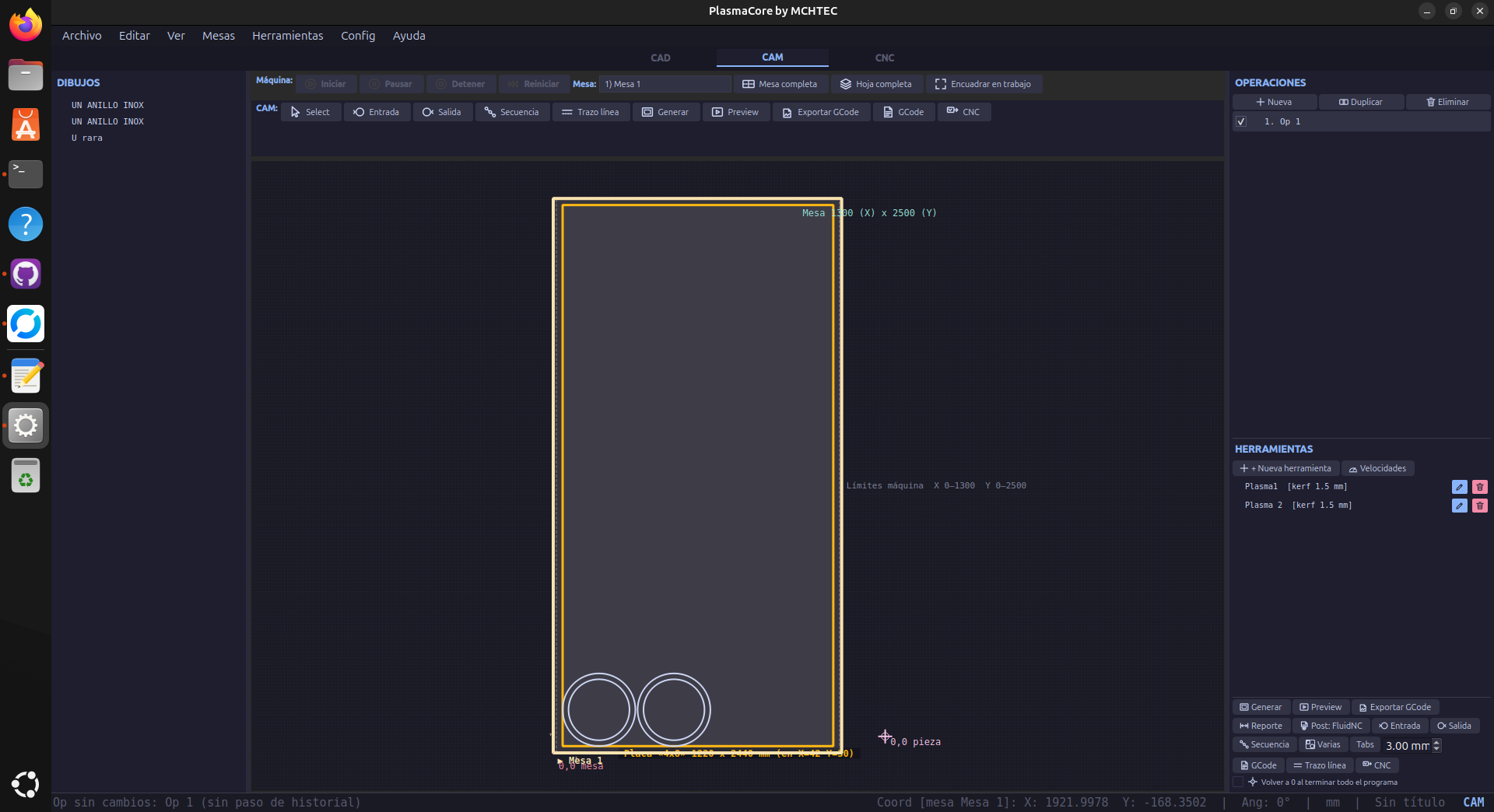This screenshot has width=1494, height=812.
Task: Open GitHub Desktop from the dock
Action: click(26, 274)
